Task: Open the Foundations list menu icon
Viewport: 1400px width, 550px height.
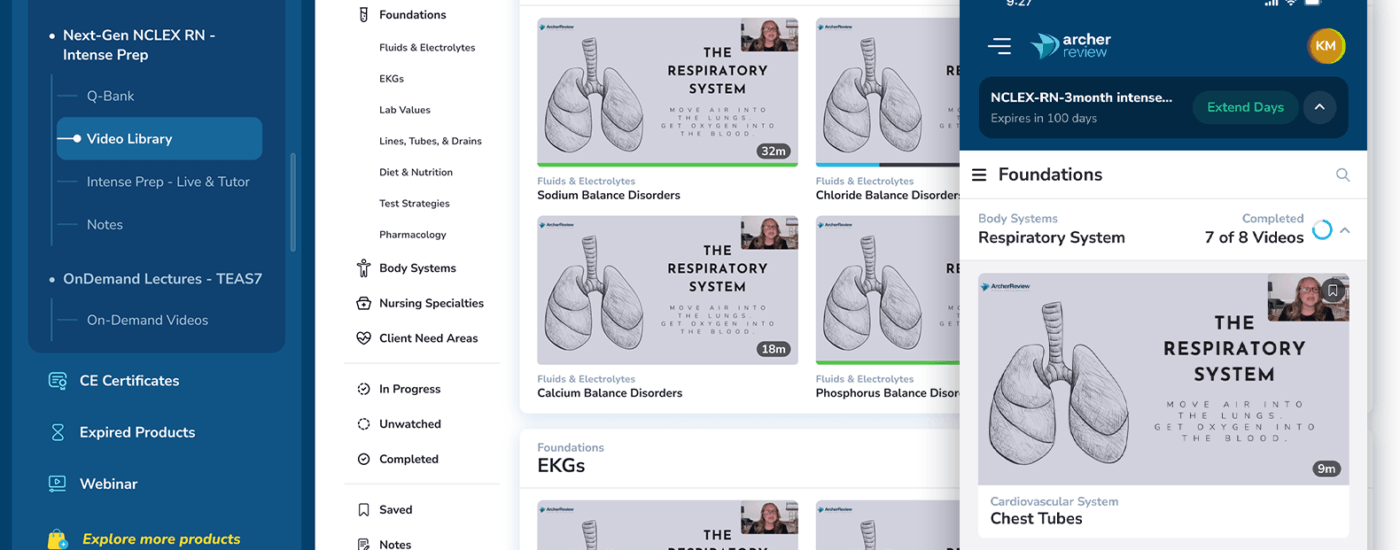Action: coord(979,175)
